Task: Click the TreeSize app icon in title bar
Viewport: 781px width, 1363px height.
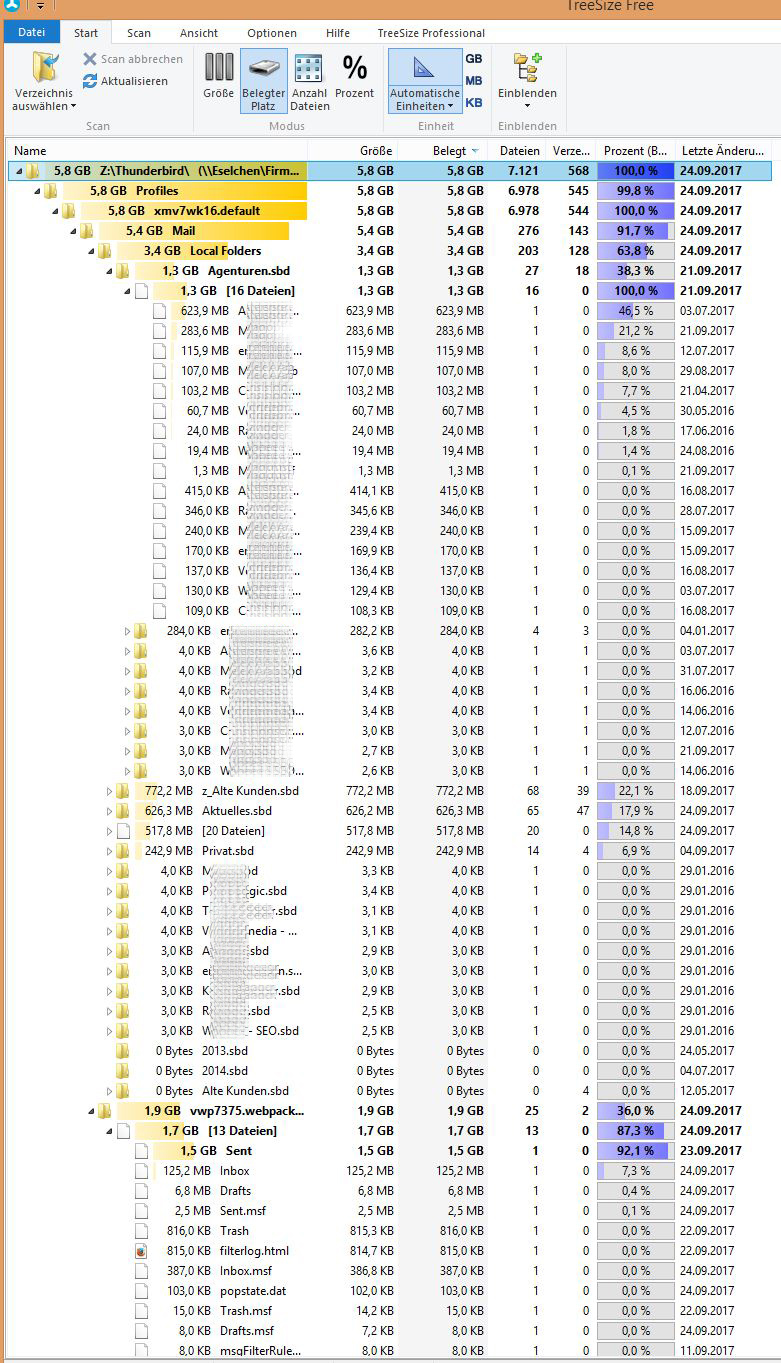Action: tap(14, 5)
